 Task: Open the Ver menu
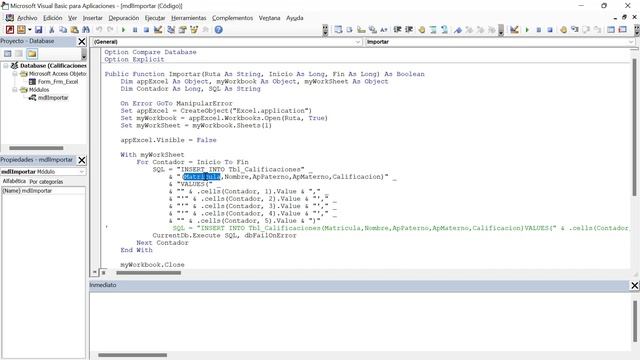point(72,18)
